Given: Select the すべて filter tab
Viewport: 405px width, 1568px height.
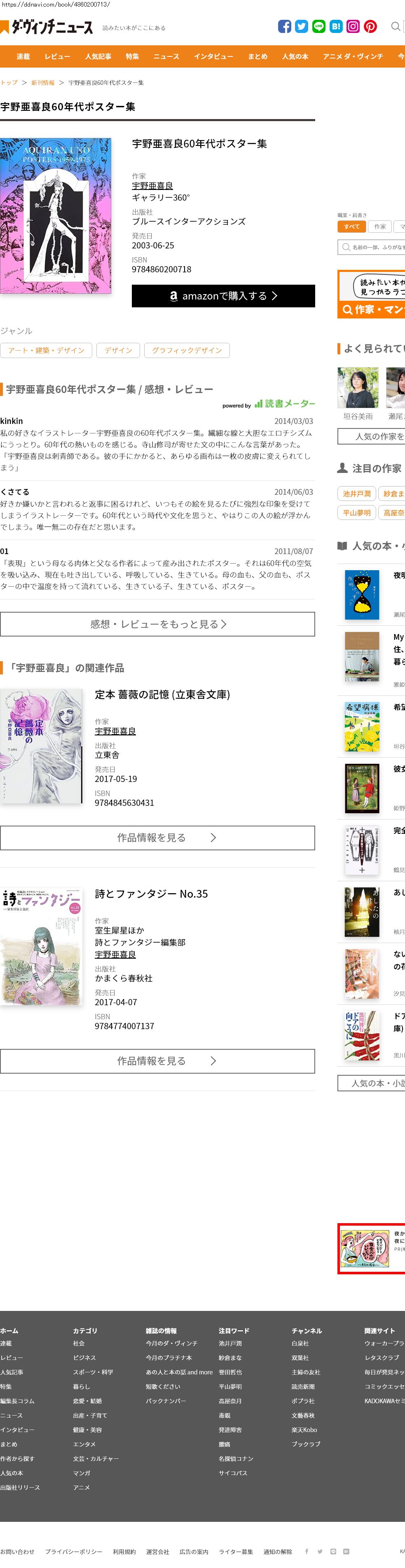Looking at the screenshot, I should click(351, 227).
